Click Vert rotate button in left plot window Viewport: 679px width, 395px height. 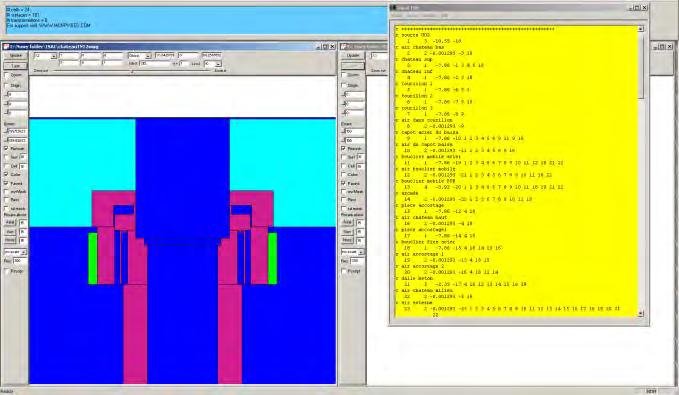point(10,232)
